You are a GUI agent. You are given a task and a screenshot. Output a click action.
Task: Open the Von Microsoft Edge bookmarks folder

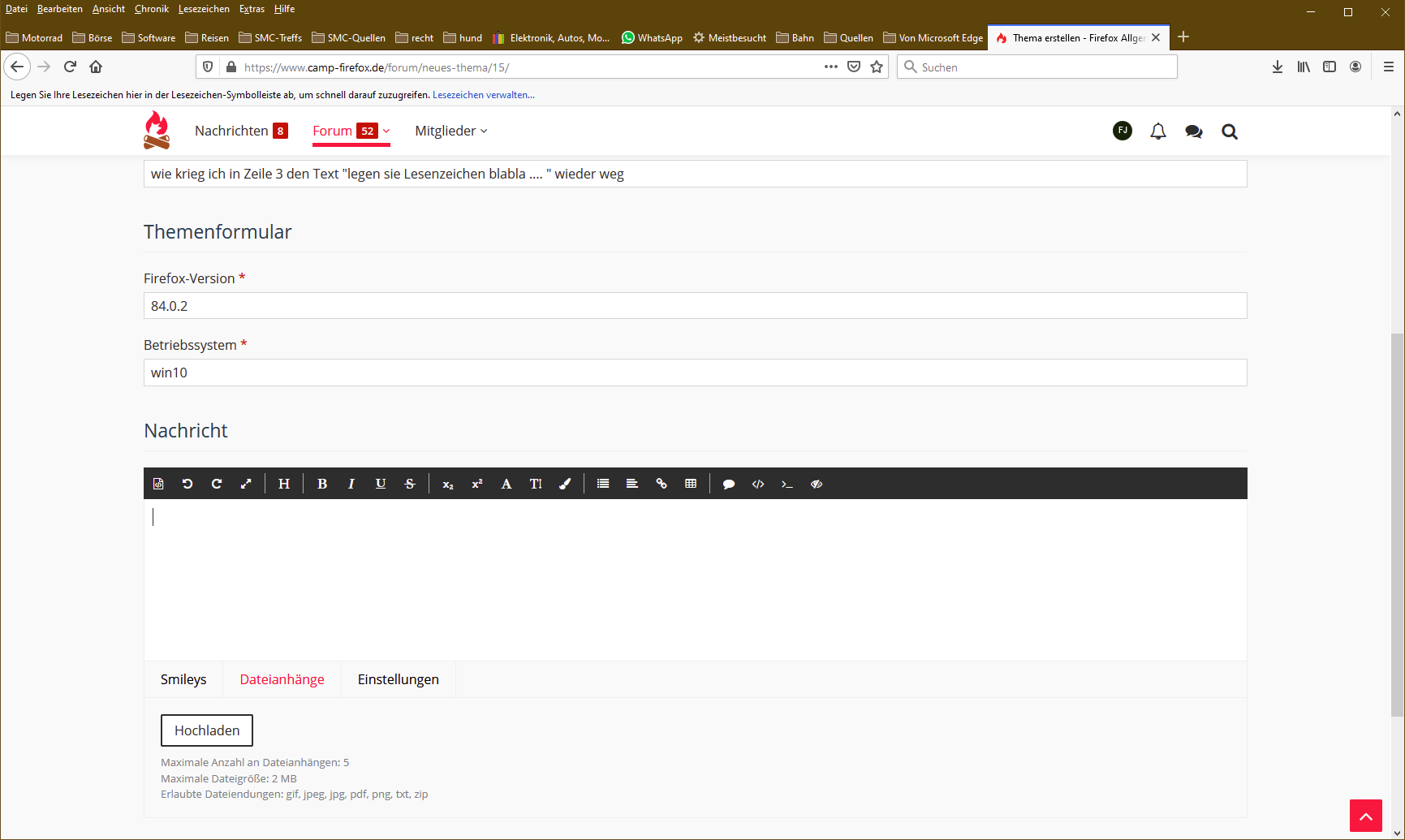click(x=933, y=37)
